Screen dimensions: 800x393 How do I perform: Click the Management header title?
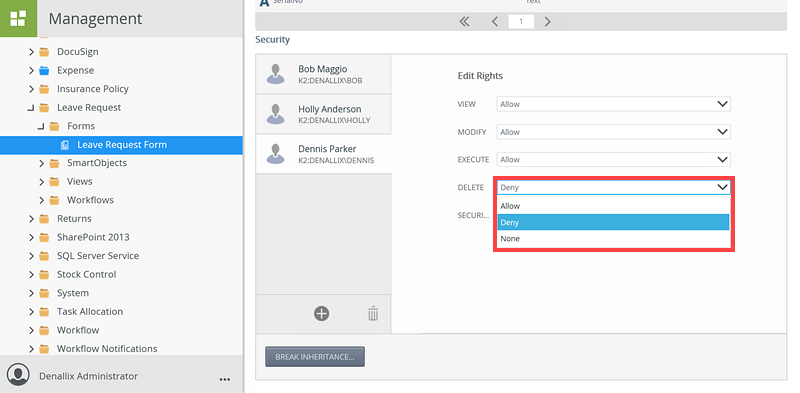point(95,19)
